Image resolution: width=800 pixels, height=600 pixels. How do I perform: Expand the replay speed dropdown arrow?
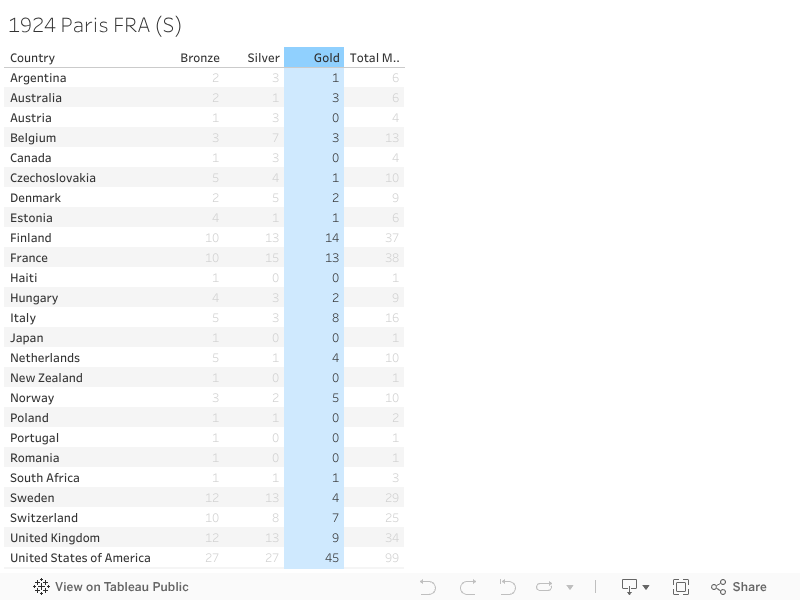(x=570, y=588)
